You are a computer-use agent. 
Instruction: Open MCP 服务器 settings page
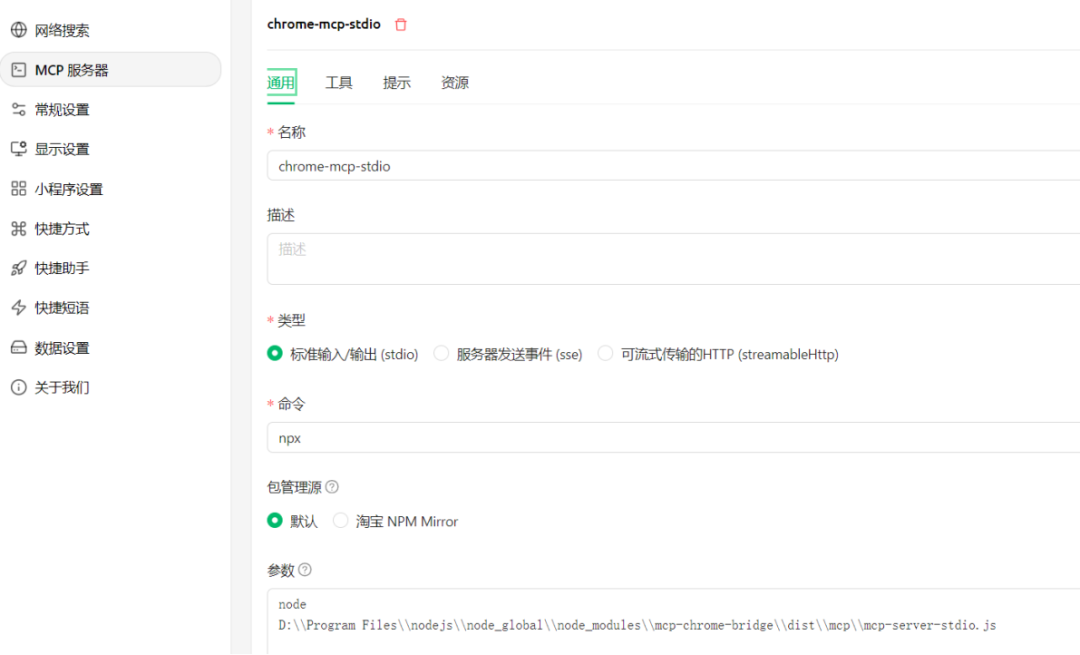point(110,70)
